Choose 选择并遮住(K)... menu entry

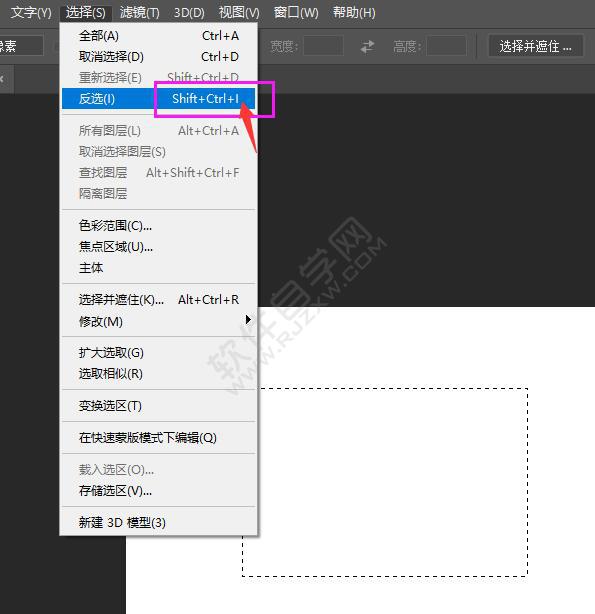pos(159,300)
